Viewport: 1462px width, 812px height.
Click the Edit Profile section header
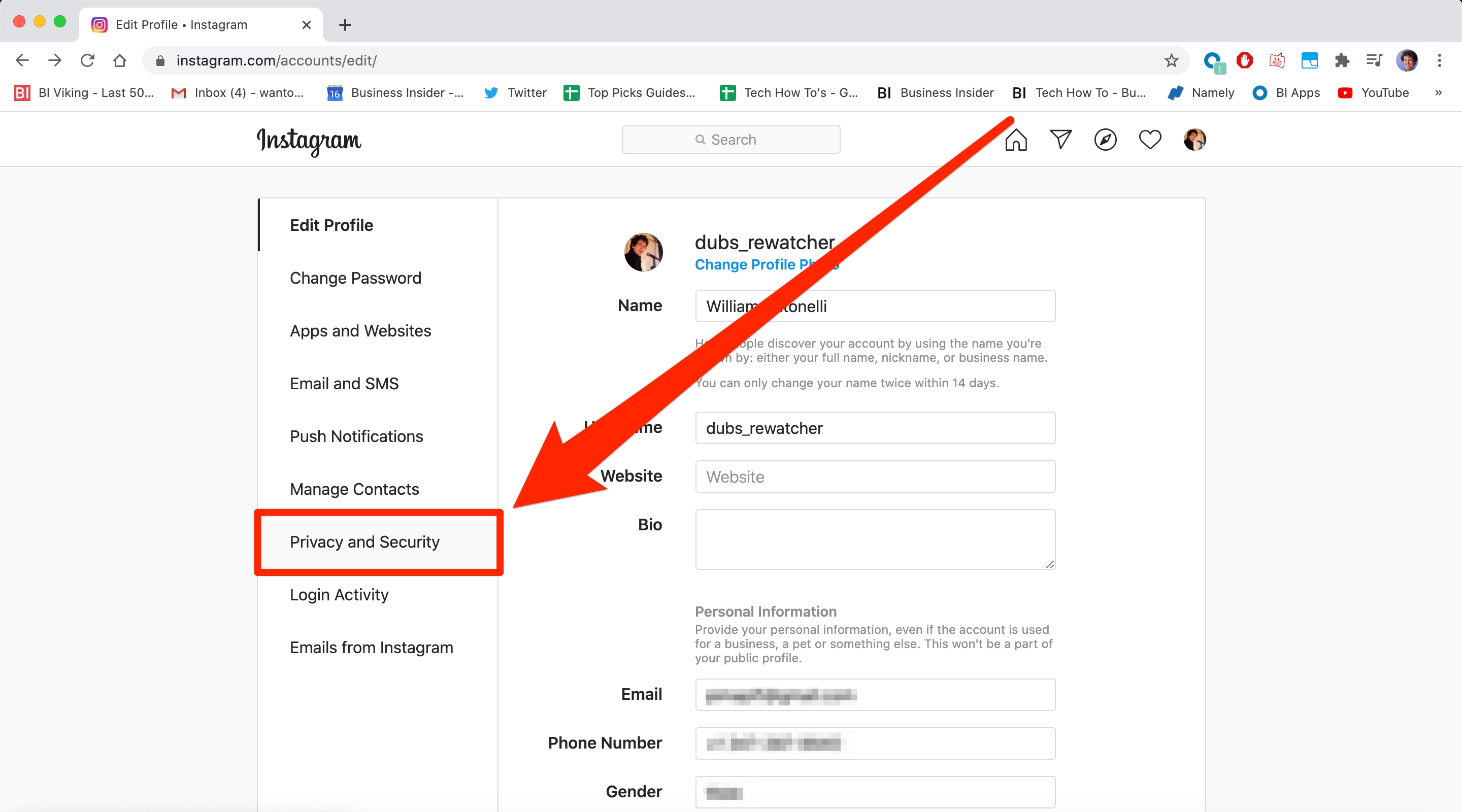pyautogui.click(x=331, y=224)
